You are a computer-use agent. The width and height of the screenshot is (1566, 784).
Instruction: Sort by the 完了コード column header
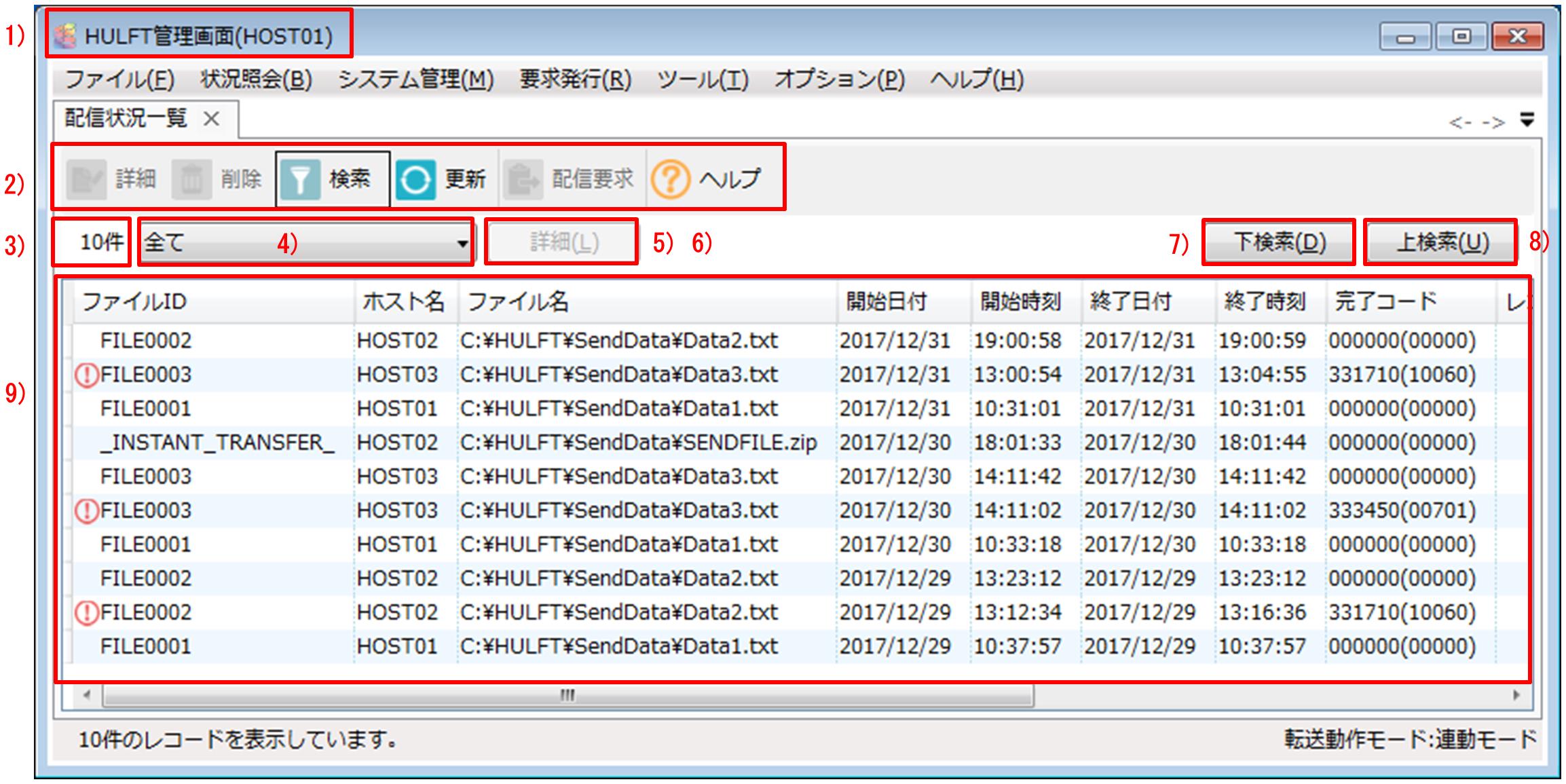1385,301
